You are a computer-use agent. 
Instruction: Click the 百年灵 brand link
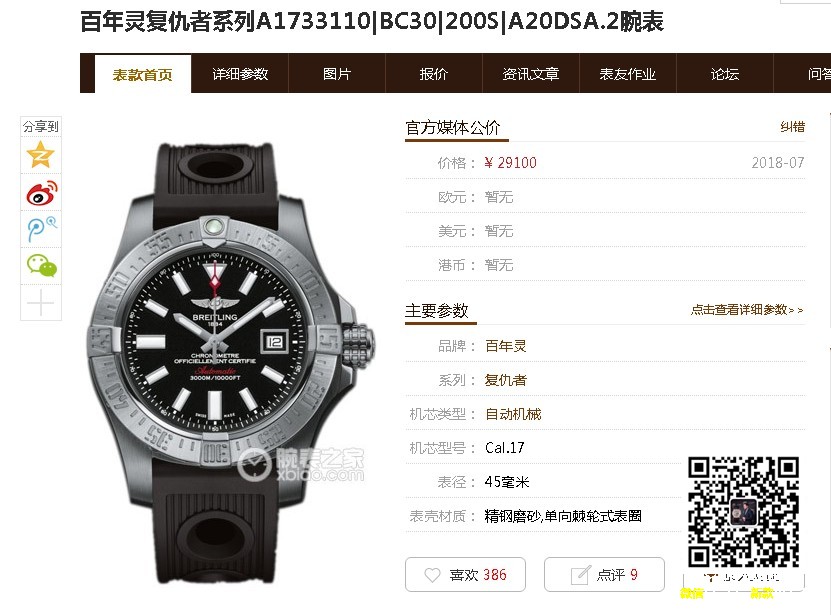click(x=506, y=346)
